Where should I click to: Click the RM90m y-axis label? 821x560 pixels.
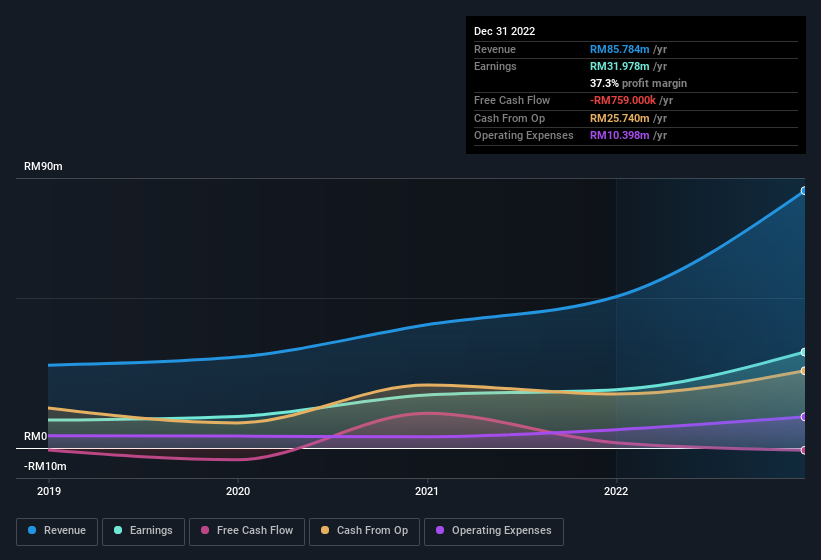pos(43,166)
